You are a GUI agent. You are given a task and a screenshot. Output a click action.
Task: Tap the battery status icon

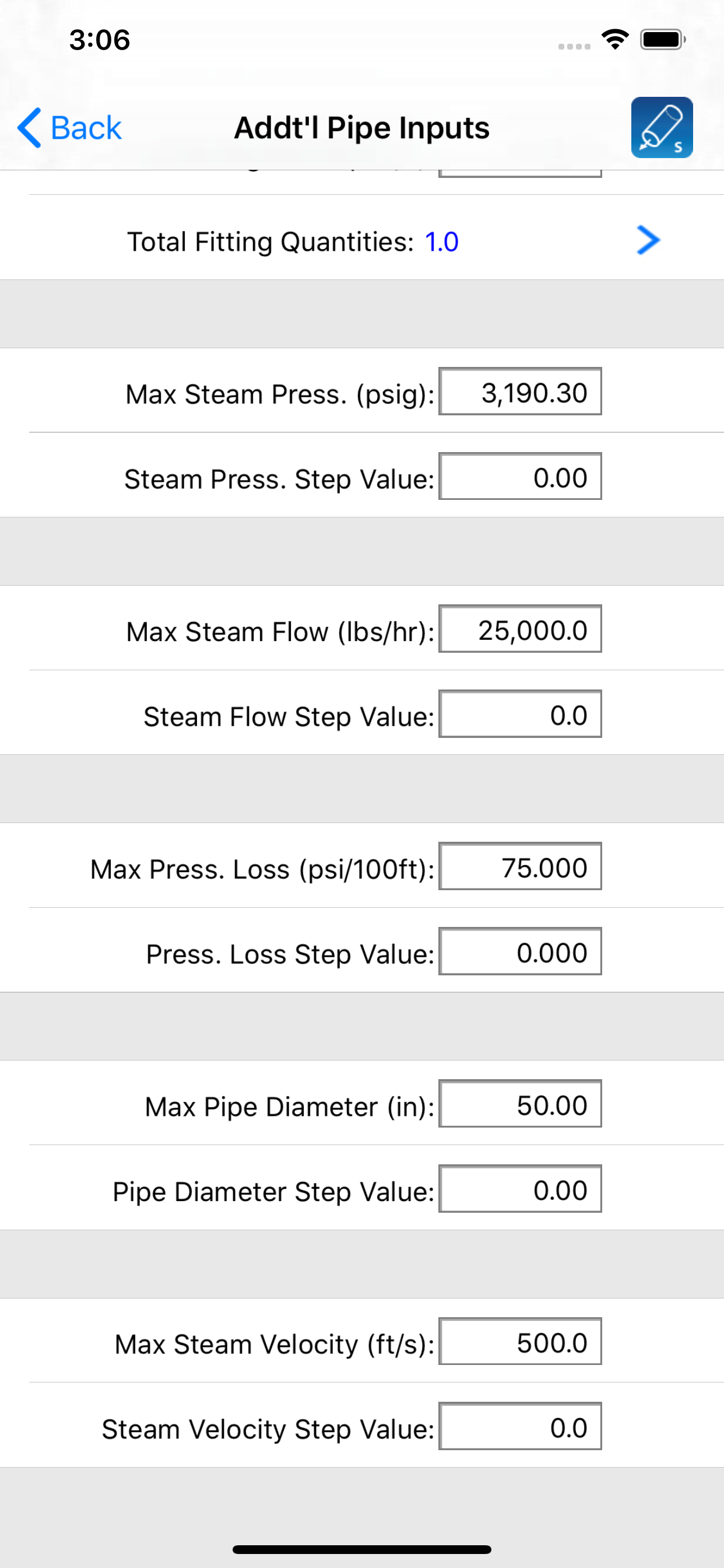pyautogui.click(x=663, y=40)
